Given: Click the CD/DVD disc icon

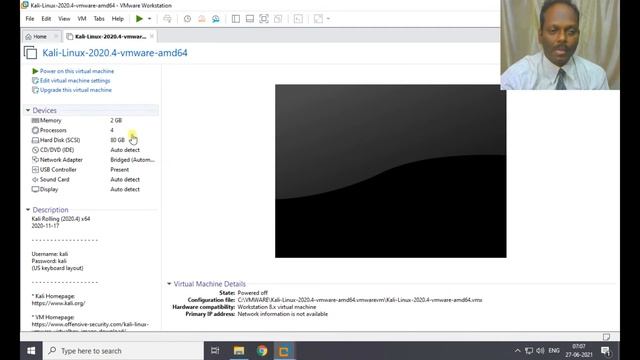Looking at the screenshot, I should pos(35,150).
